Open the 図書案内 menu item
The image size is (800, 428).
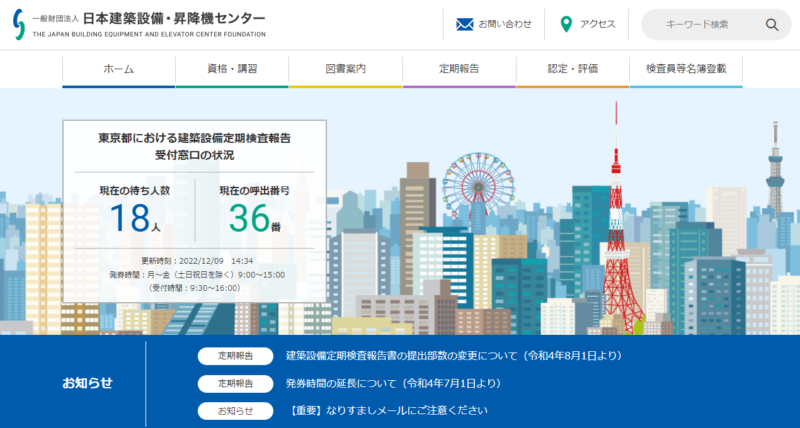point(345,69)
